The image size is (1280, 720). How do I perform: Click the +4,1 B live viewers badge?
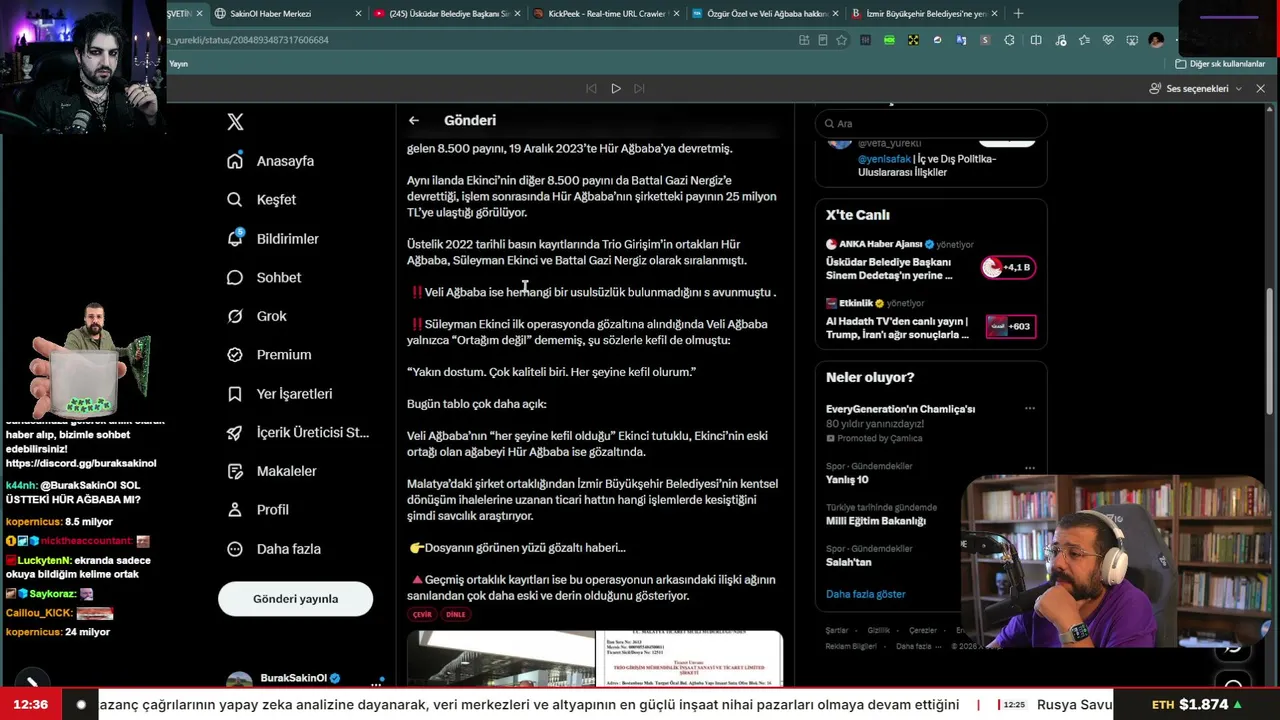pyautogui.click(x=1007, y=267)
